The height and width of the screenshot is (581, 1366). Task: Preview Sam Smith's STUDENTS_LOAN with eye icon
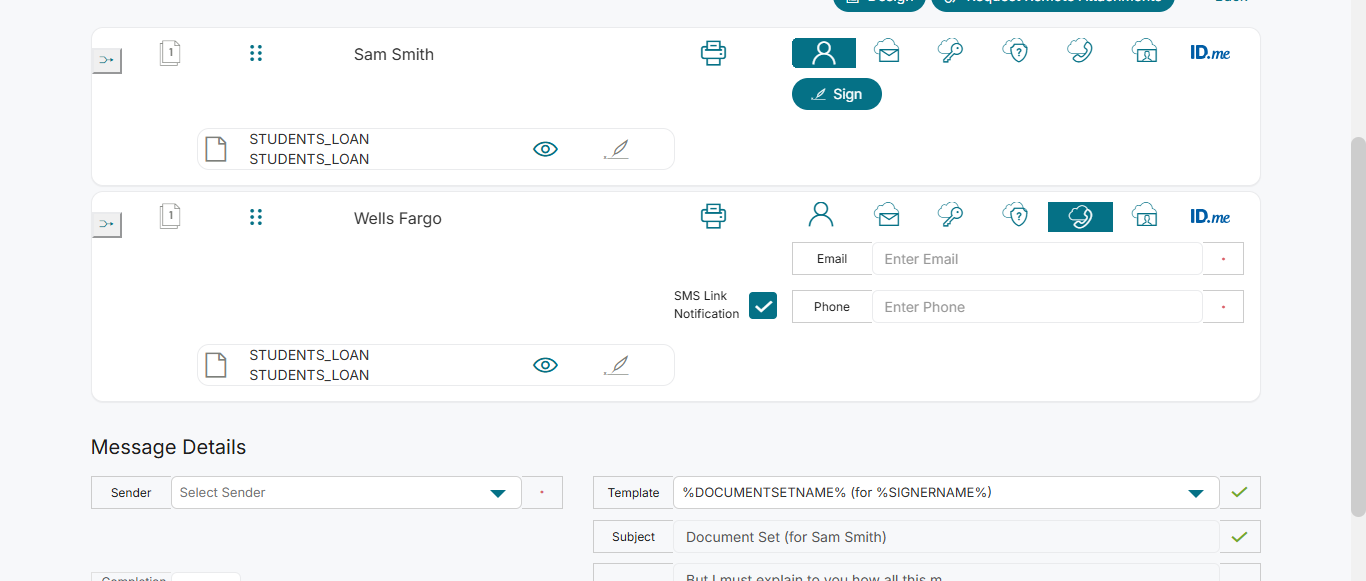[x=545, y=149]
